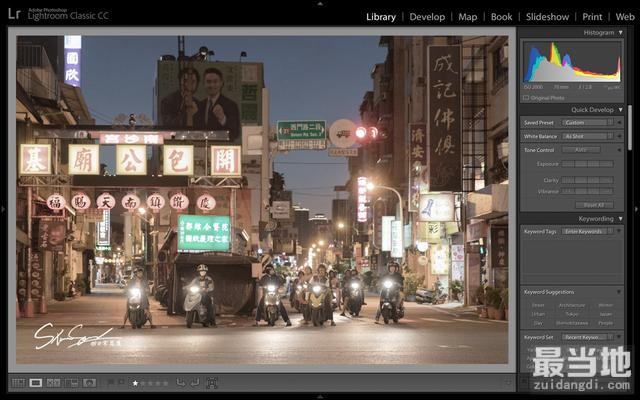Switch to the Develop module
Image resolution: width=640 pixels, height=400 pixels.
pos(427,17)
